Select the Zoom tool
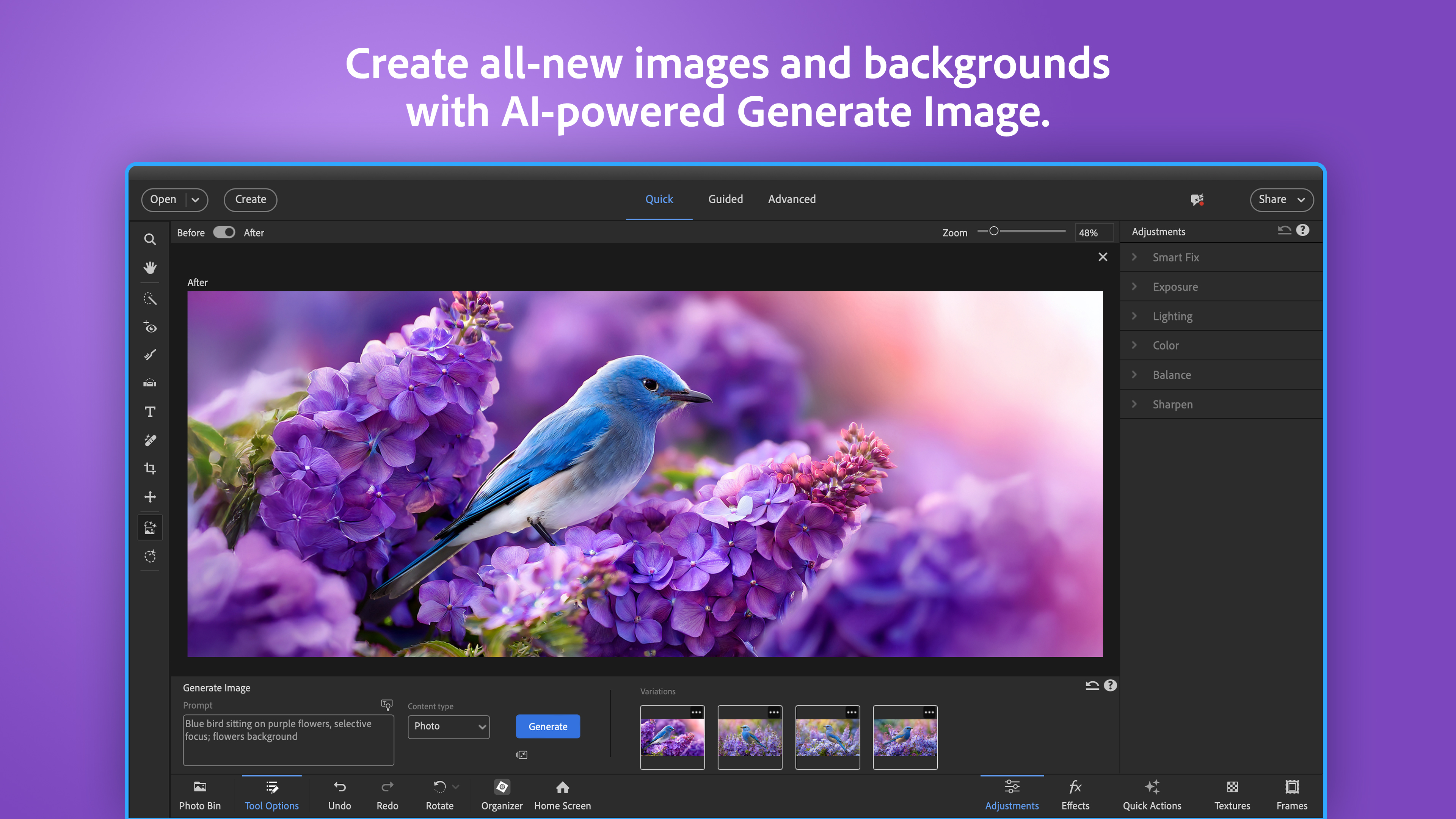Viewport: 1456px width, 819px height. coord(150,239)
